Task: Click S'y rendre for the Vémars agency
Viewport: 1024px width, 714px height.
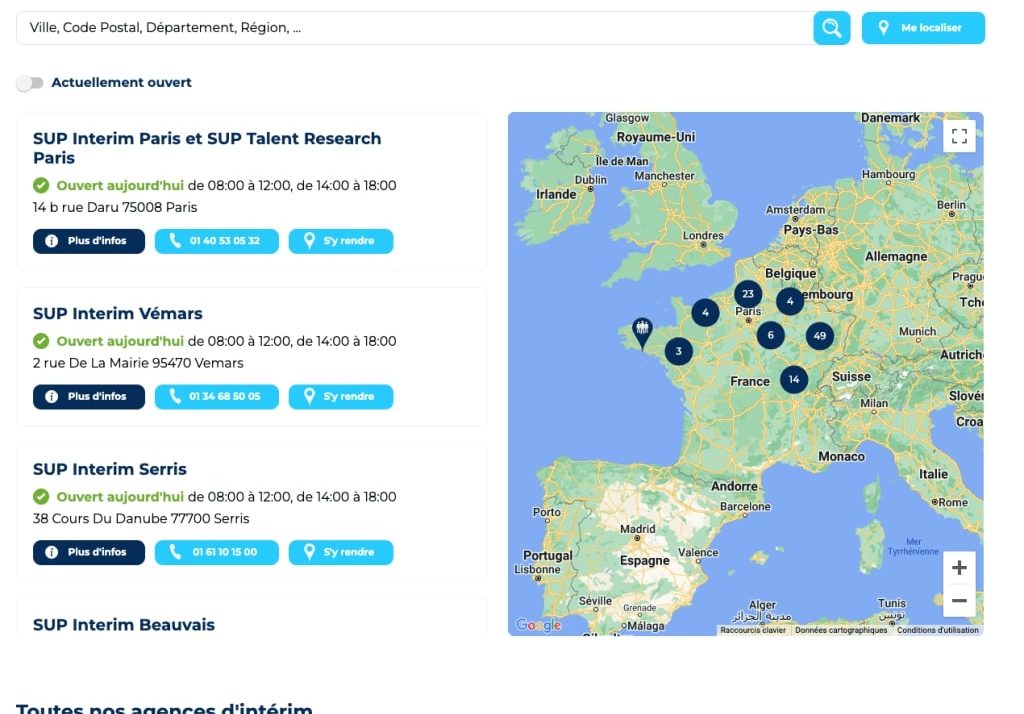Action: (x=341, y=397)
